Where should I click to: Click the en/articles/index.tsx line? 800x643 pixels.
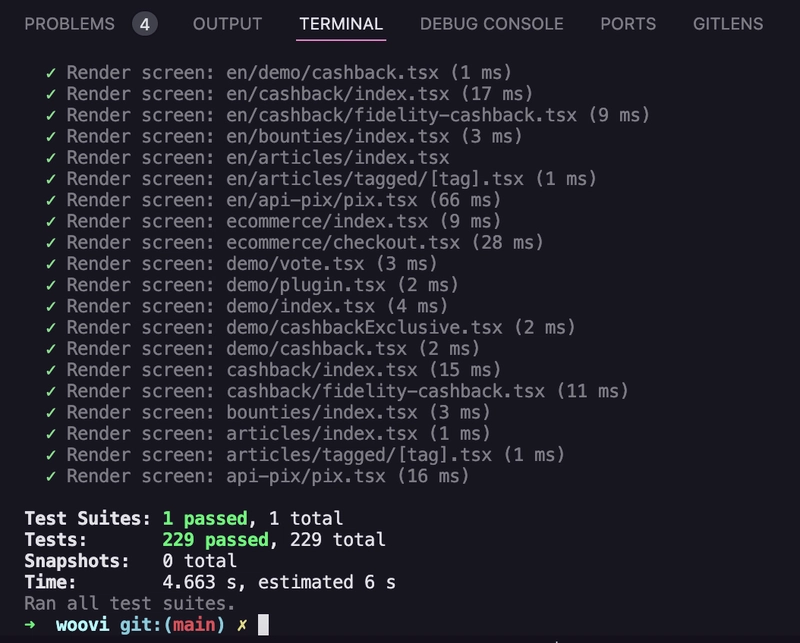pos(247,158)
